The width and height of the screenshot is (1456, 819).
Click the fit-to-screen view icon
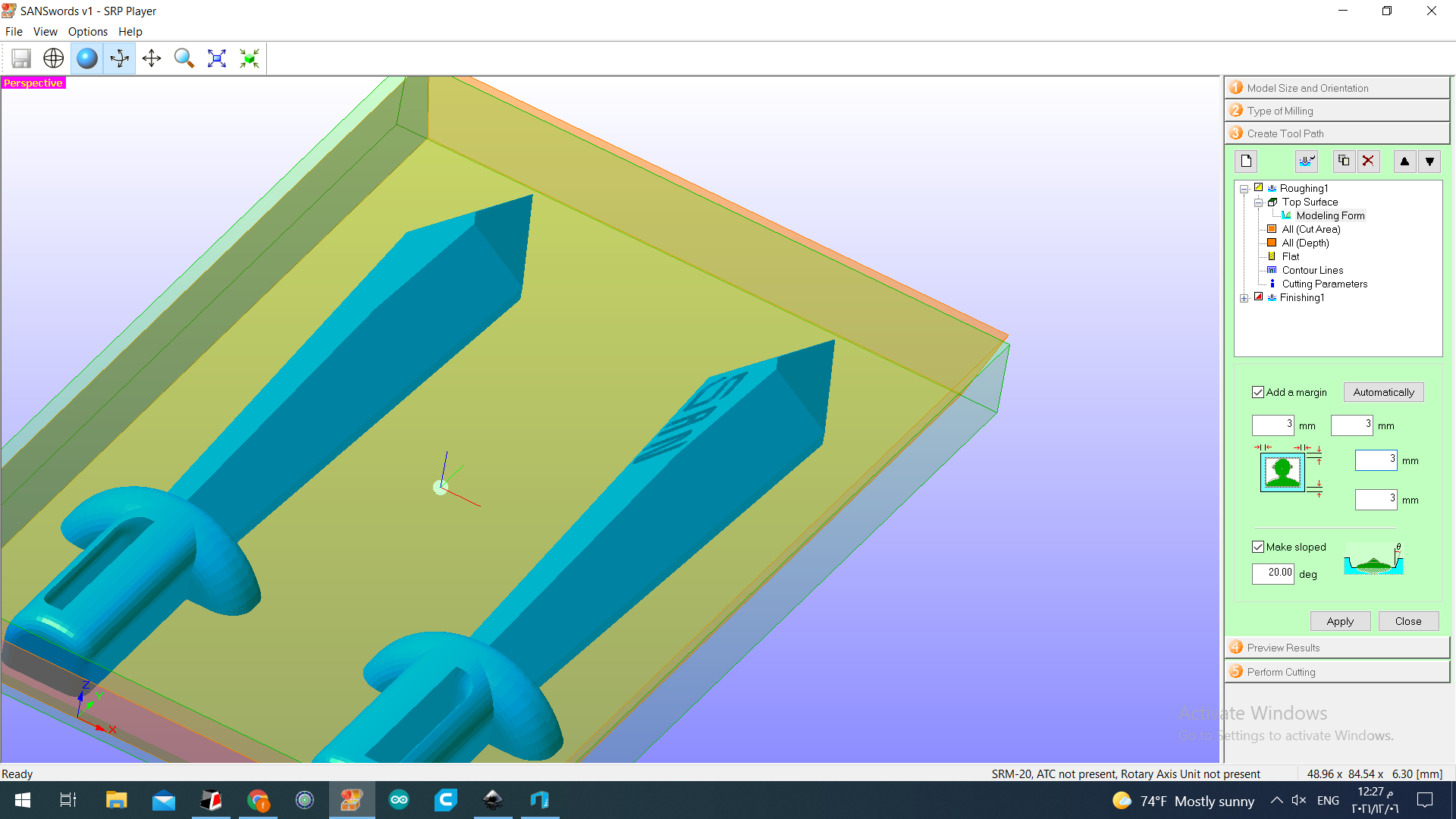point(217,58)
